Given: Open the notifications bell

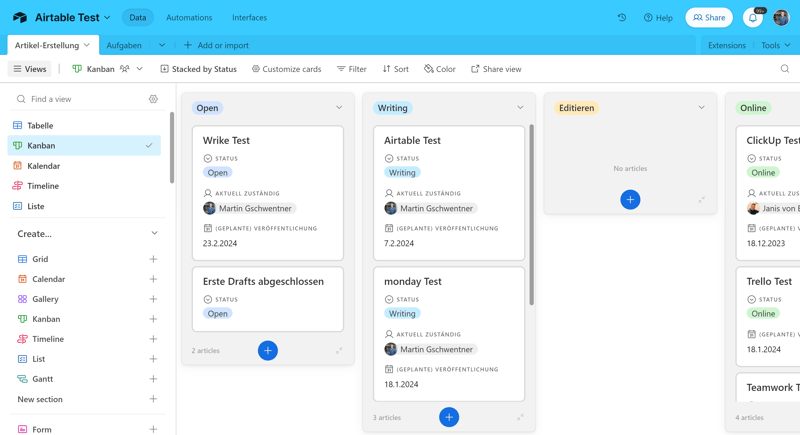Looking at the screenshot, I should point(753,17).
